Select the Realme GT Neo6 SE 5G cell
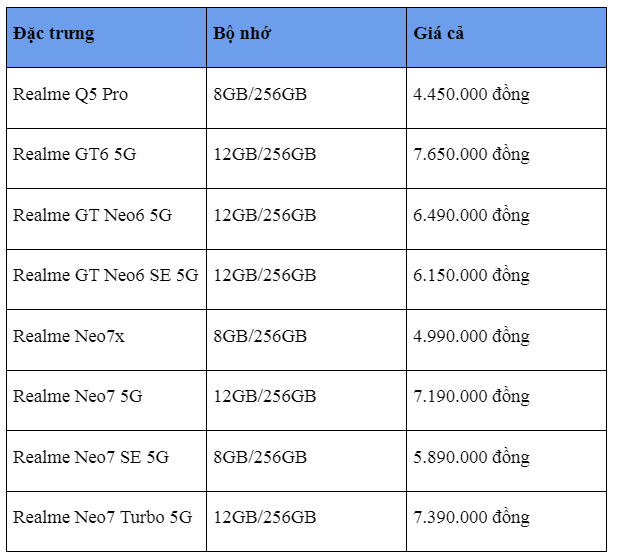The height and width of the screenshot is (558, 617). coord(105,276)
